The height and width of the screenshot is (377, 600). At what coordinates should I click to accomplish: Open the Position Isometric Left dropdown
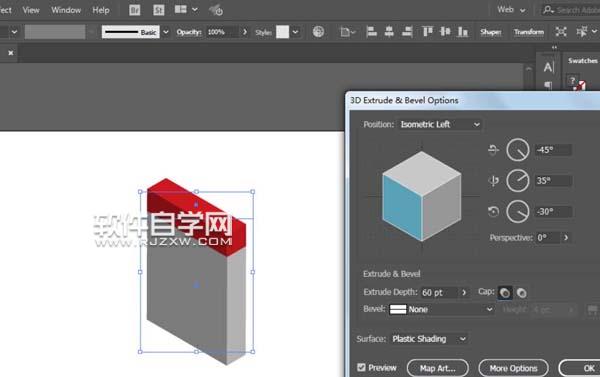click(439, 124)
